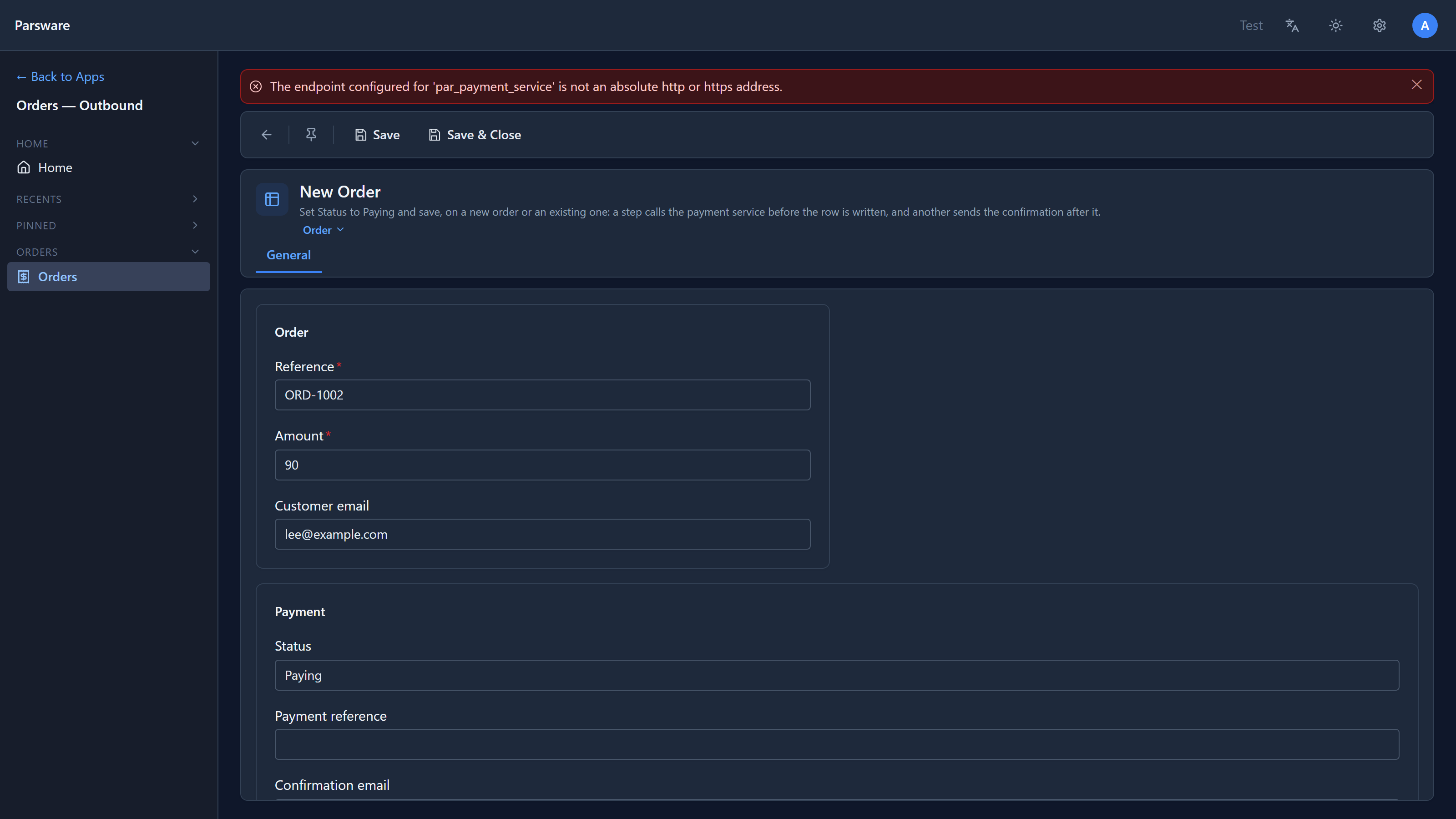Dismiss the payment service error banner

1416,85
